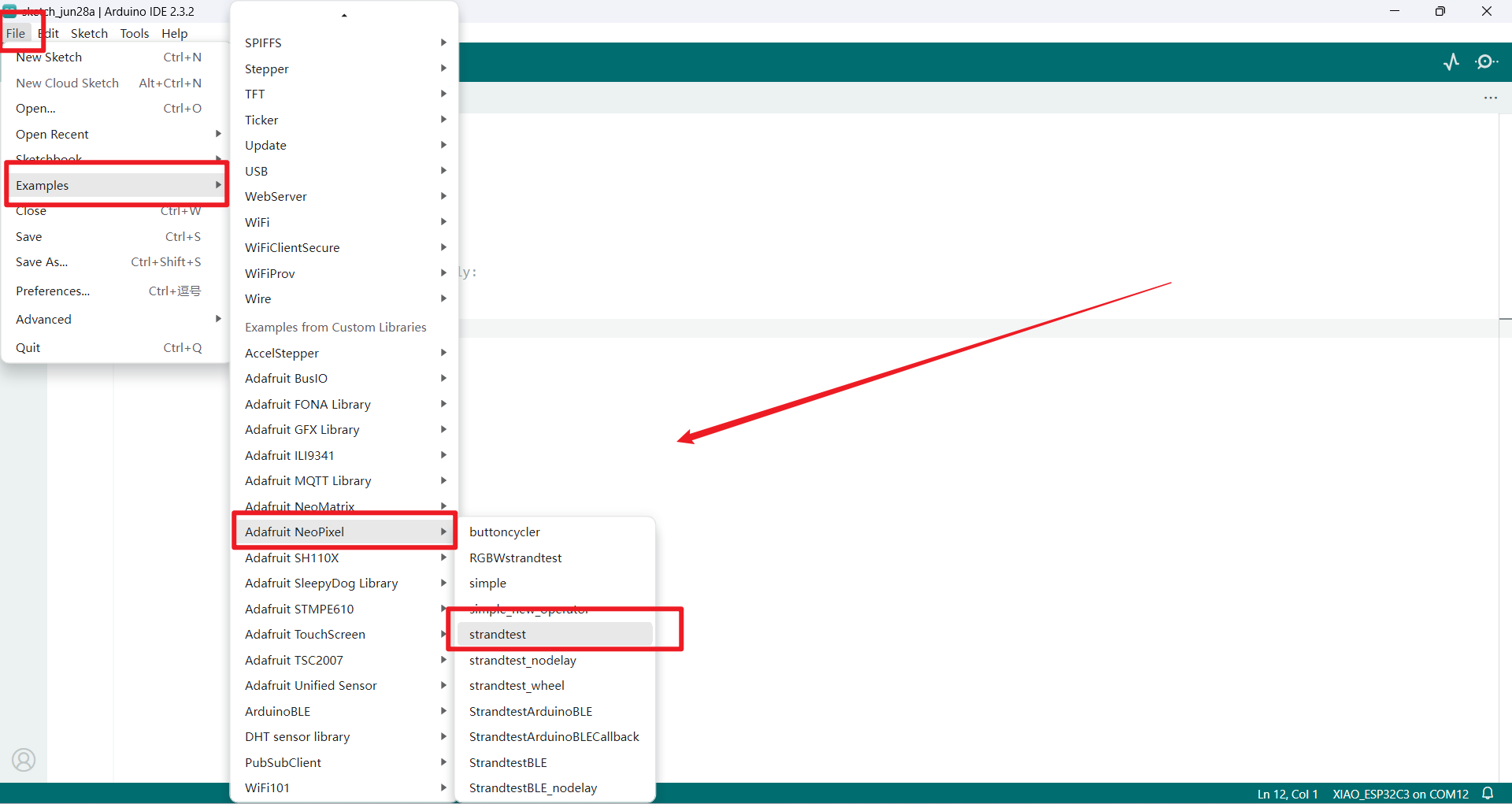Viewport: 1512px width, 804px height.
Task: Open the strandtest_wheel example
Action: [555, 685]
